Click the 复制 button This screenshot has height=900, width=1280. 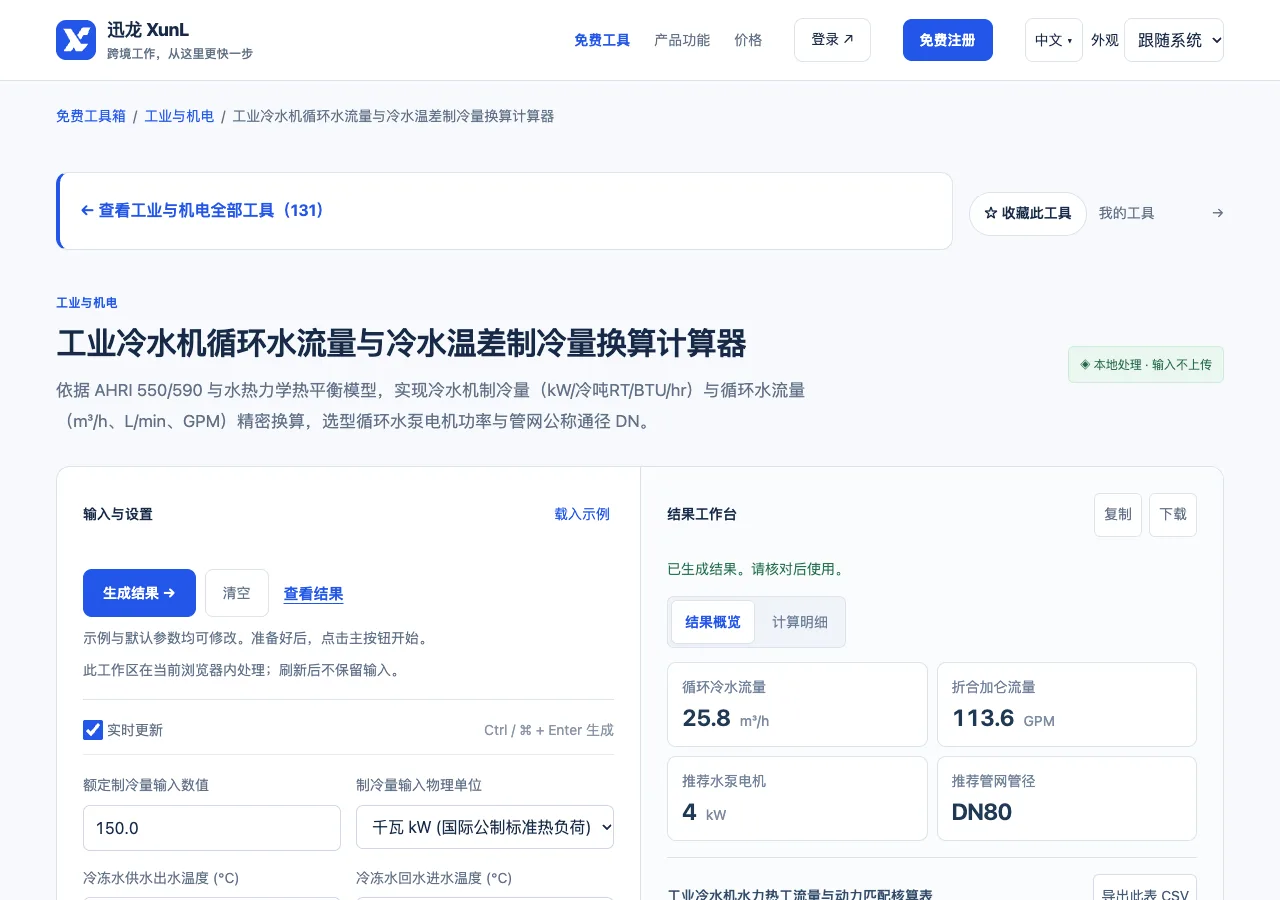tap(1118, 514)
